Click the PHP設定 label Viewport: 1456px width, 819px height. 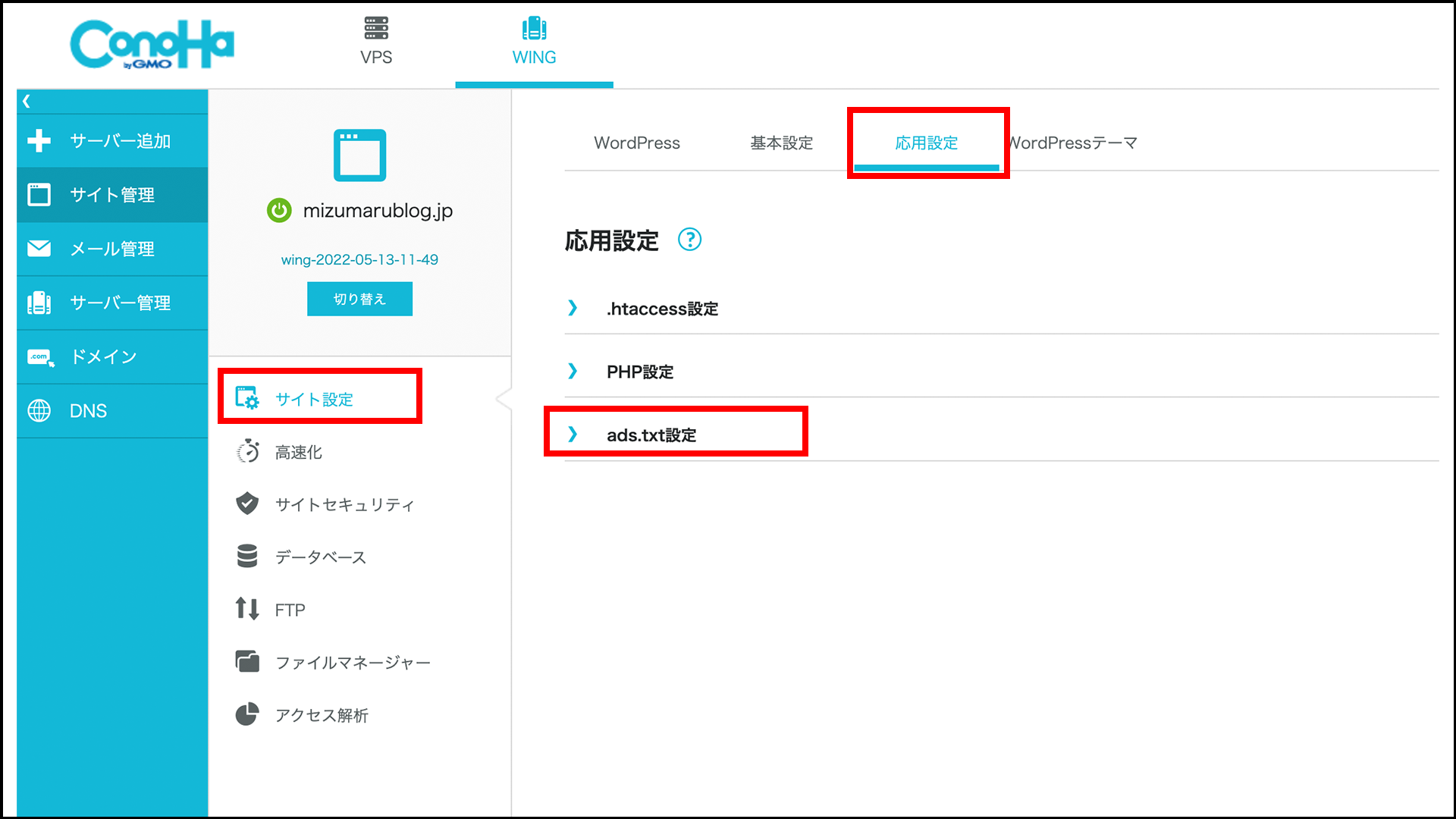click(640, 372)
